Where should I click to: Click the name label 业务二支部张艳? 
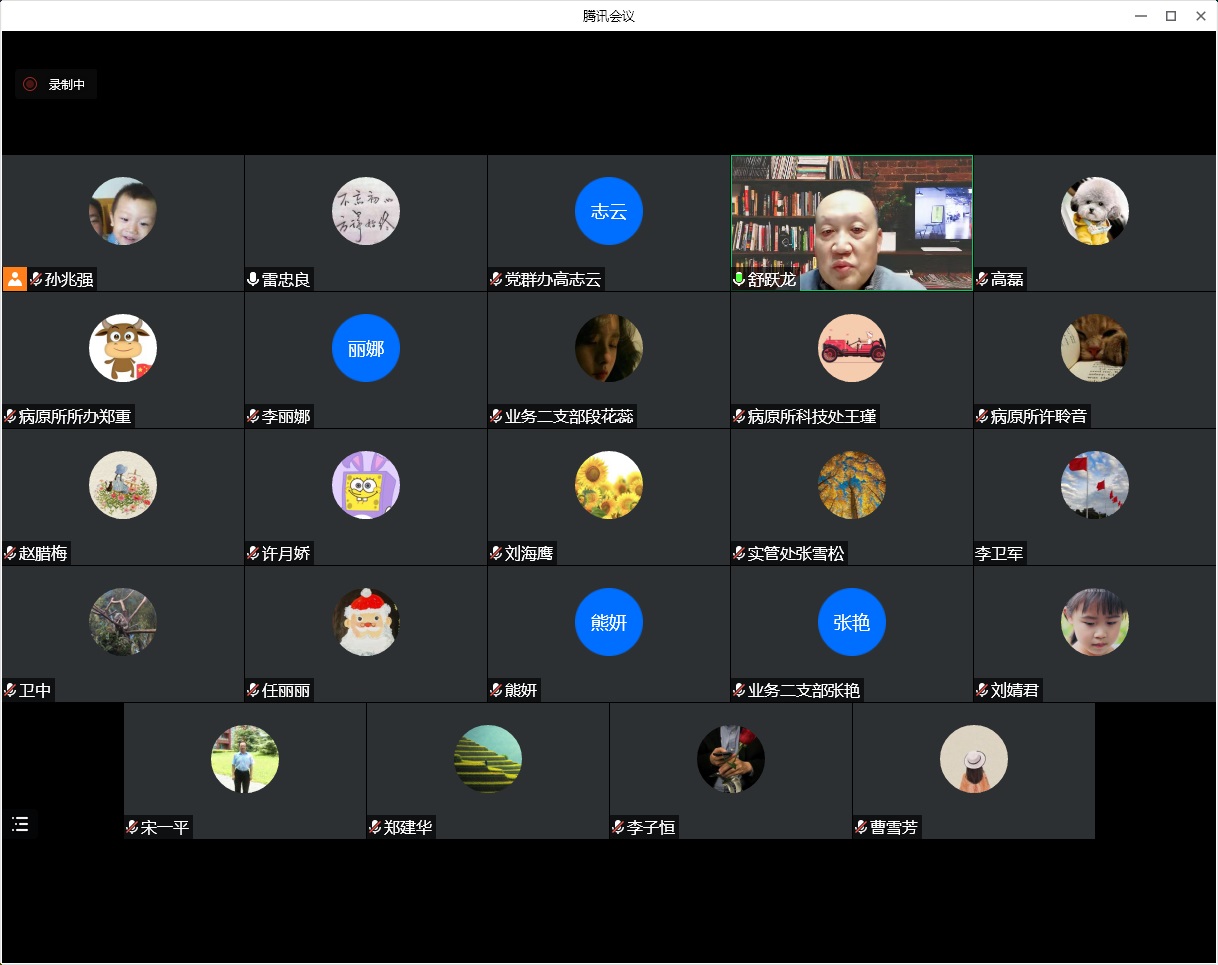point(804,690)
